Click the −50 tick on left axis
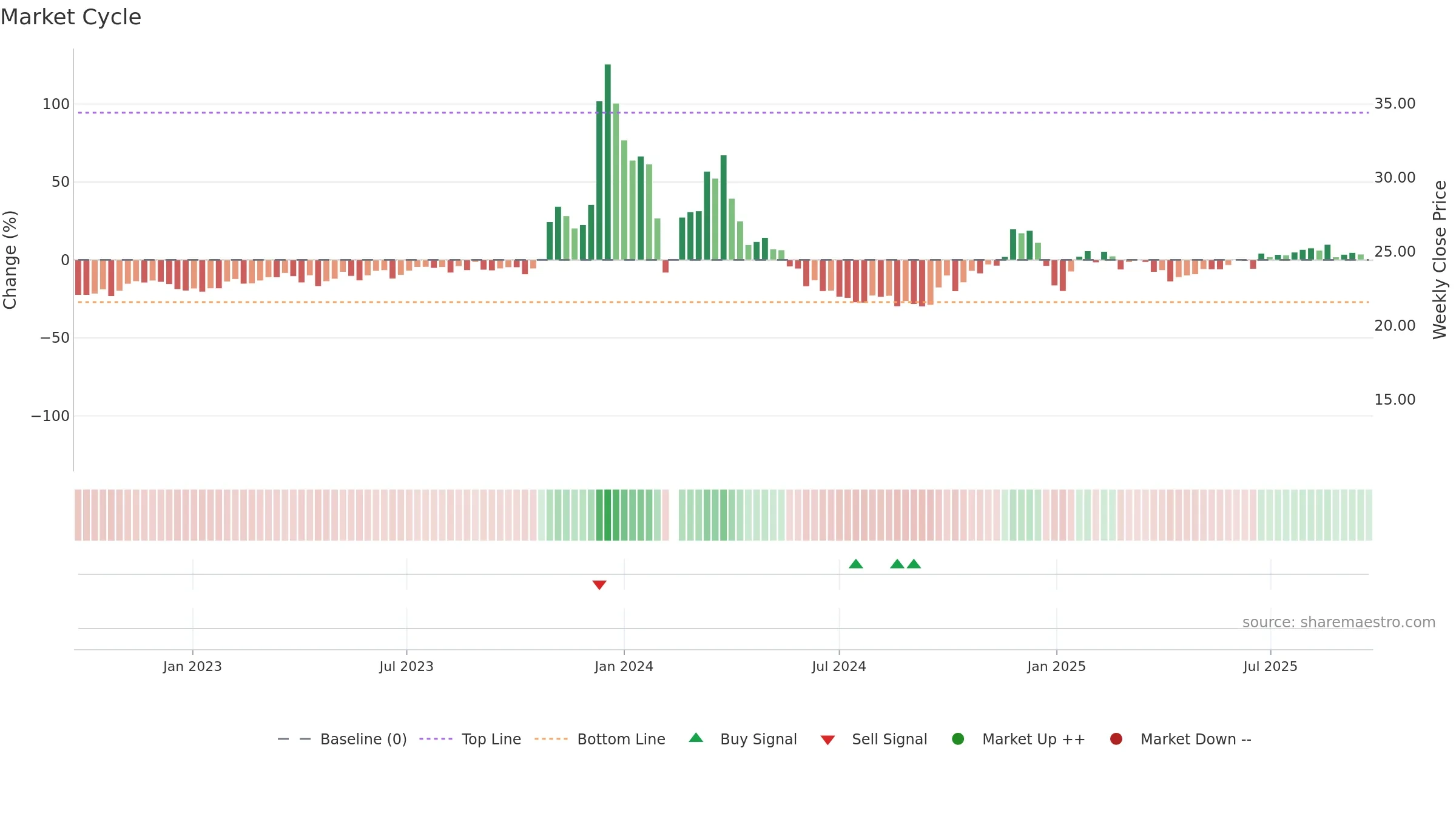 55,338
